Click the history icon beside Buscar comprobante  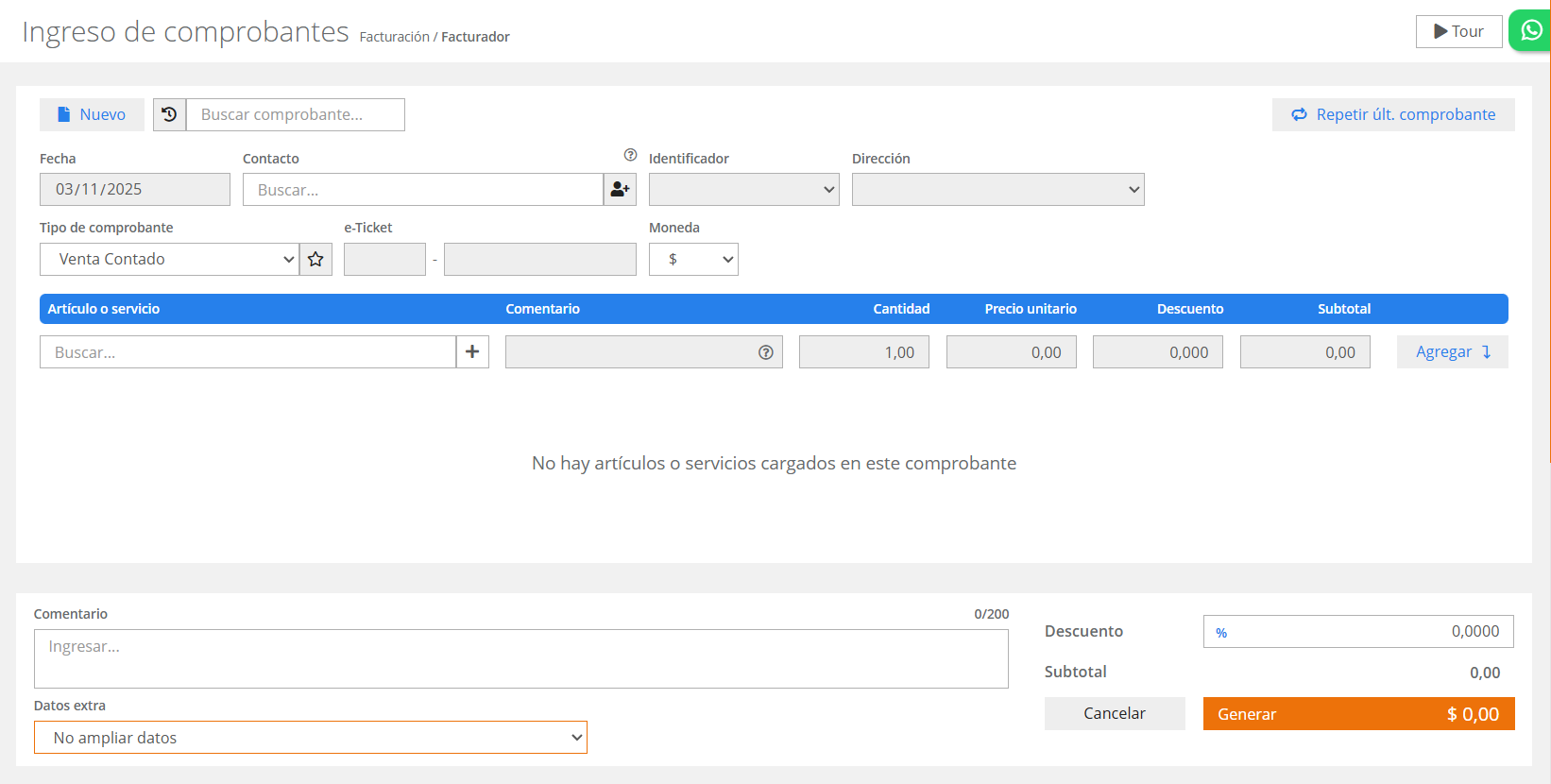[169, 114]
